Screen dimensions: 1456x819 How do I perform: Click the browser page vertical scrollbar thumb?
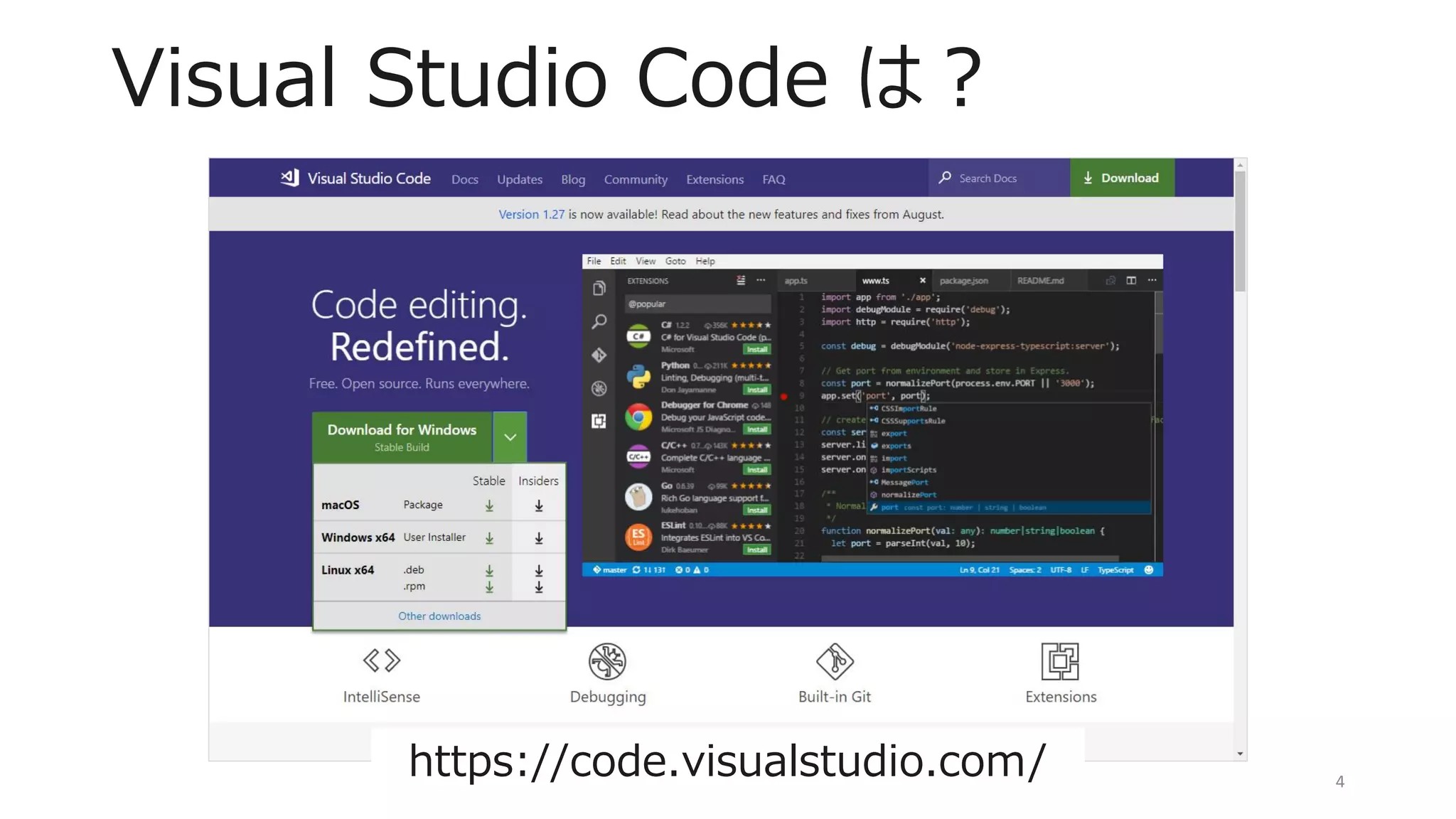pyautogui.click(x=1240, y=232)
